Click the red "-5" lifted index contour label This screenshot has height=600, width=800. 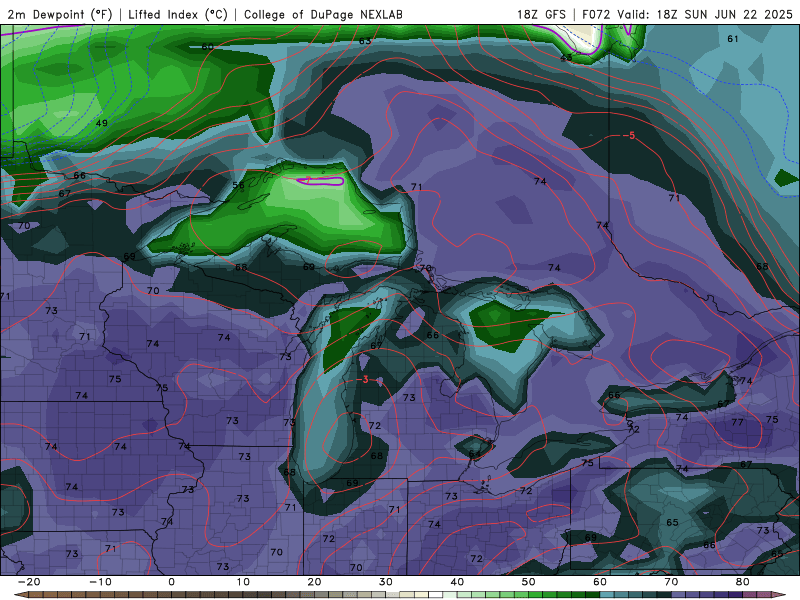pos(630,135)
